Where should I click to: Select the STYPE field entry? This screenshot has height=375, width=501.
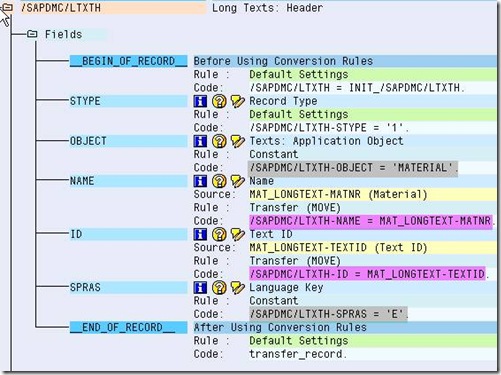[x=128, y=101]
